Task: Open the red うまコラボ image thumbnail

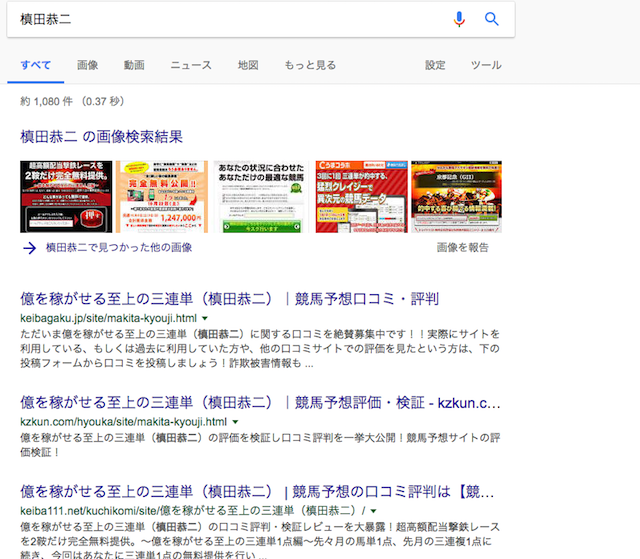Action: click(x=362, y=197)
